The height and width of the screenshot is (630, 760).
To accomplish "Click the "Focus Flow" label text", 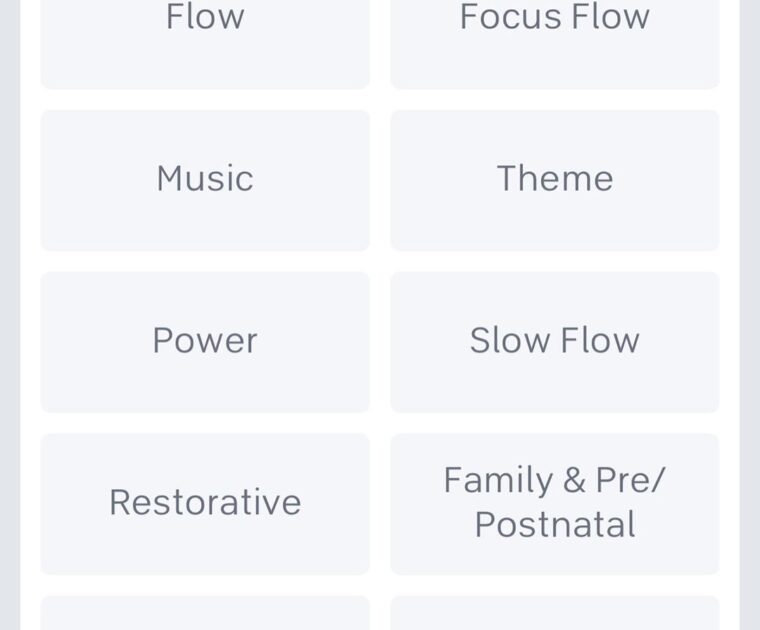I will click(x=554, y=17).
